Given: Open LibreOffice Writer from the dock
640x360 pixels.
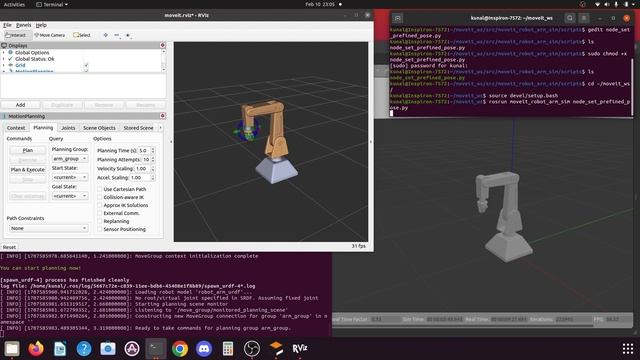Looking at the screenshot, I should [x=60, y=349].
